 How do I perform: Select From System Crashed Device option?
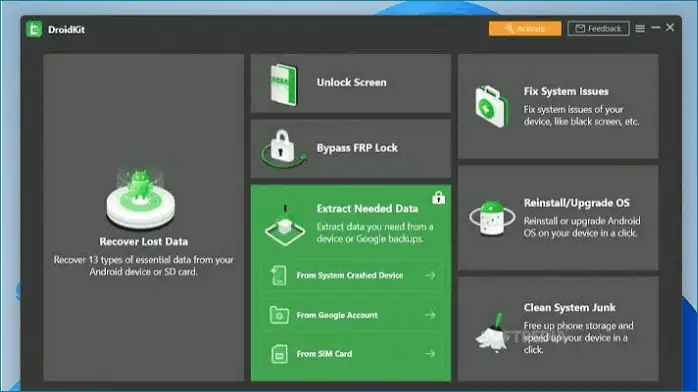pos(353,275)
